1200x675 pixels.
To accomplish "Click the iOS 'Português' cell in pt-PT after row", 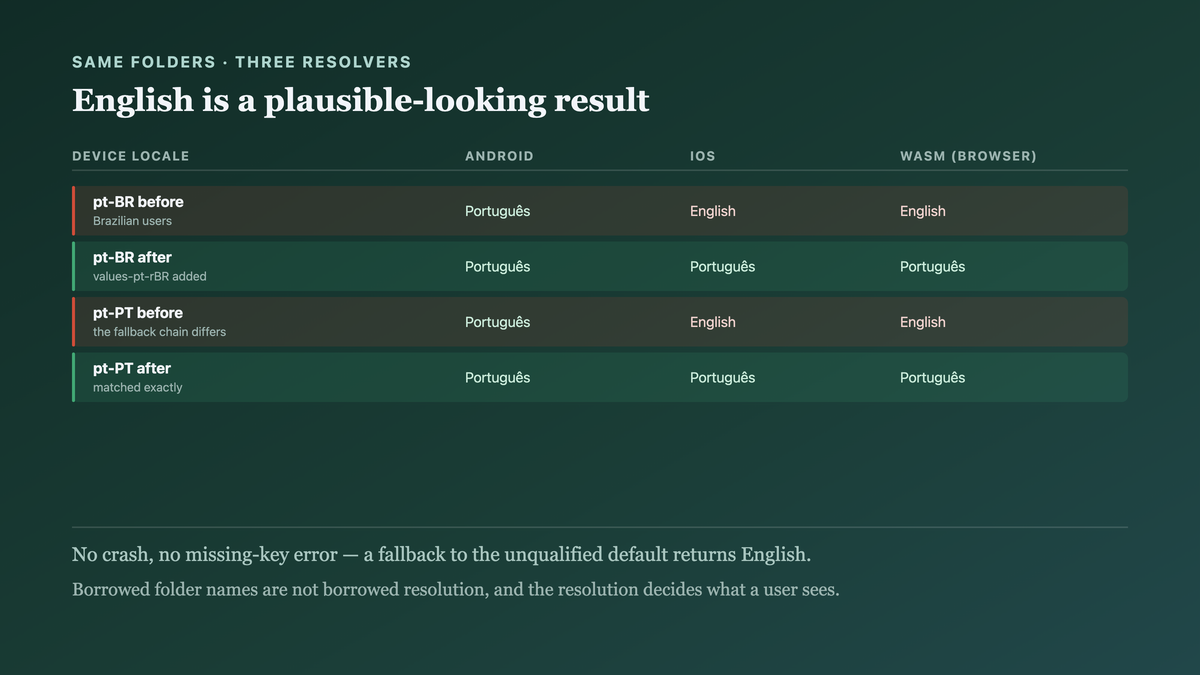I will click(723, 378).
